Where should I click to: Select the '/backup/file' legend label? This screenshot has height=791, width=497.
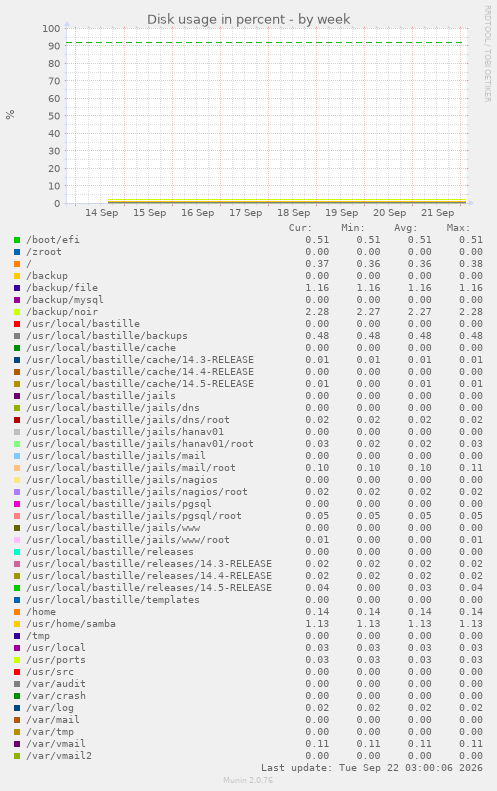62,288
